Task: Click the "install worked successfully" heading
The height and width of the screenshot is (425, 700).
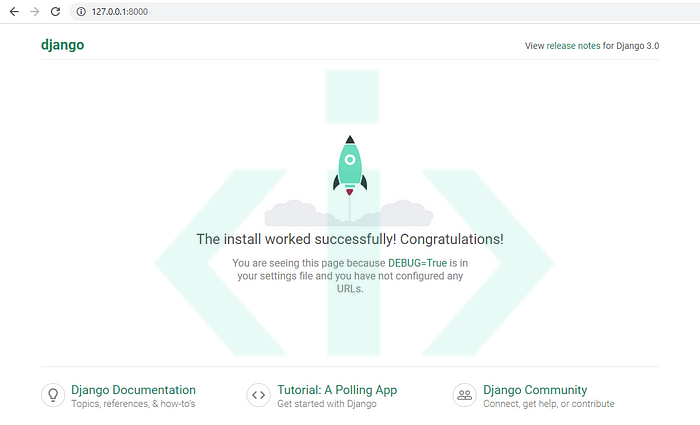Action: point(349,240)
